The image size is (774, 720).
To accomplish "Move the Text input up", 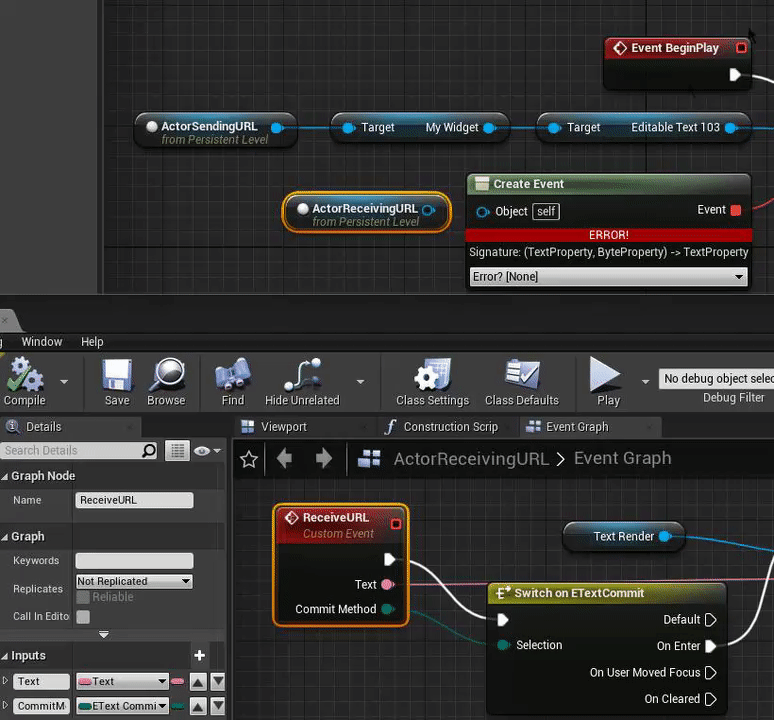I will pos(198,682).
